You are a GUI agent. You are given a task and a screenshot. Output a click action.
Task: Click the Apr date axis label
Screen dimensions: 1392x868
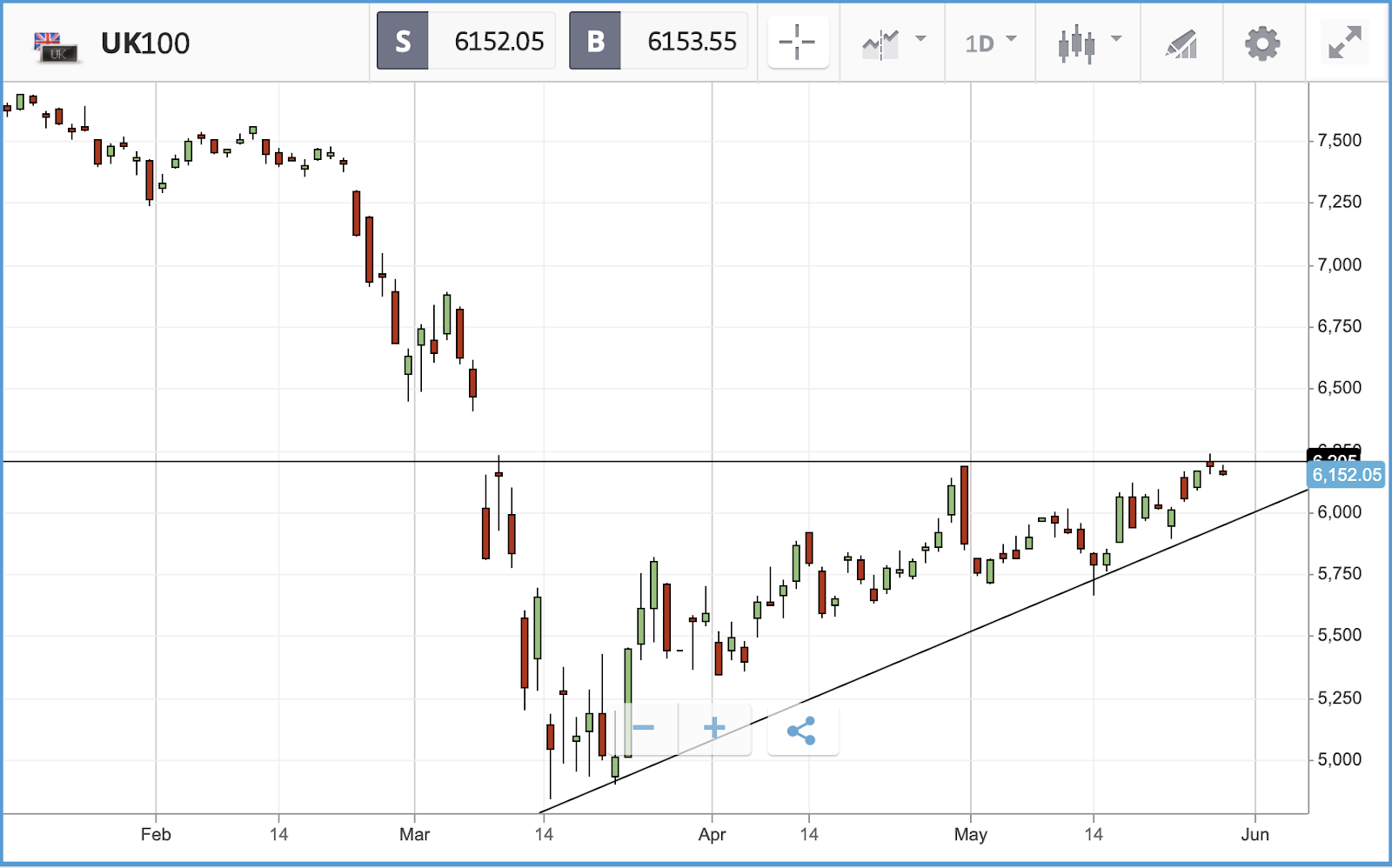click(712, 835)
